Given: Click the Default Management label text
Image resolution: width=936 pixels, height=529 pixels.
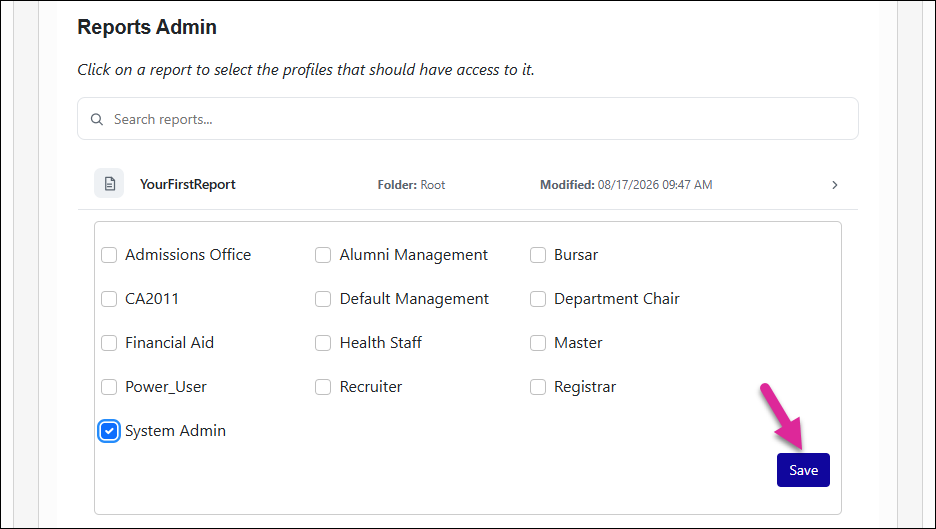Looking at the screenshot, I should tap(414, 299).
